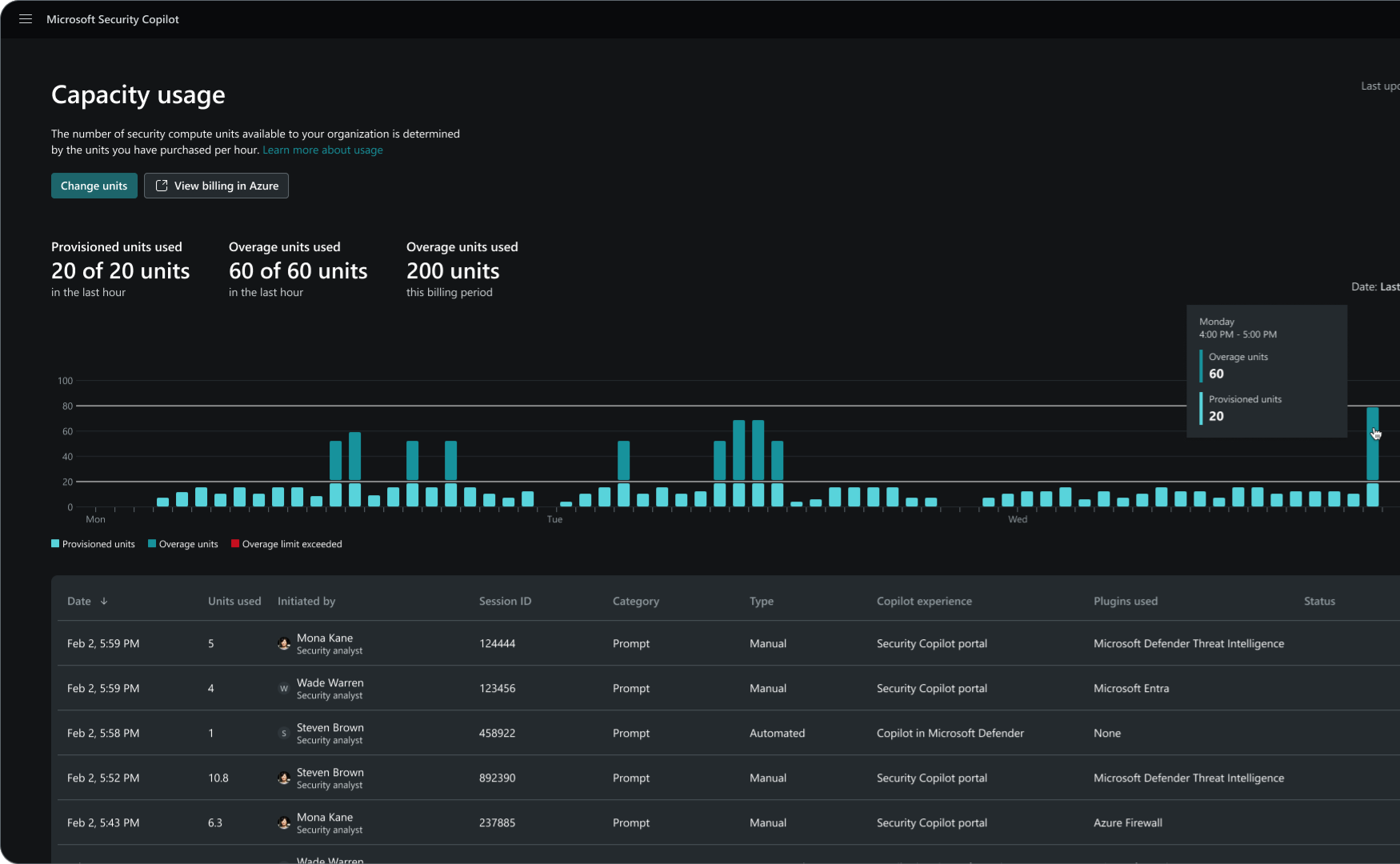Sort by the Units used column header

tap(234, 601)
